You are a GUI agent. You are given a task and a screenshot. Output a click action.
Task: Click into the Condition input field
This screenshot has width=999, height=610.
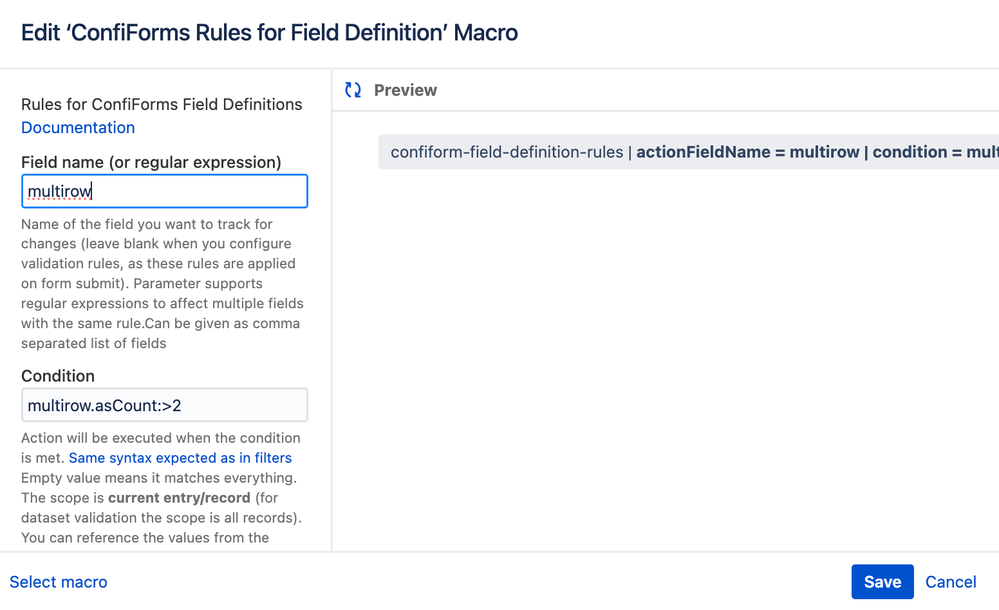[x=164, y=405]
